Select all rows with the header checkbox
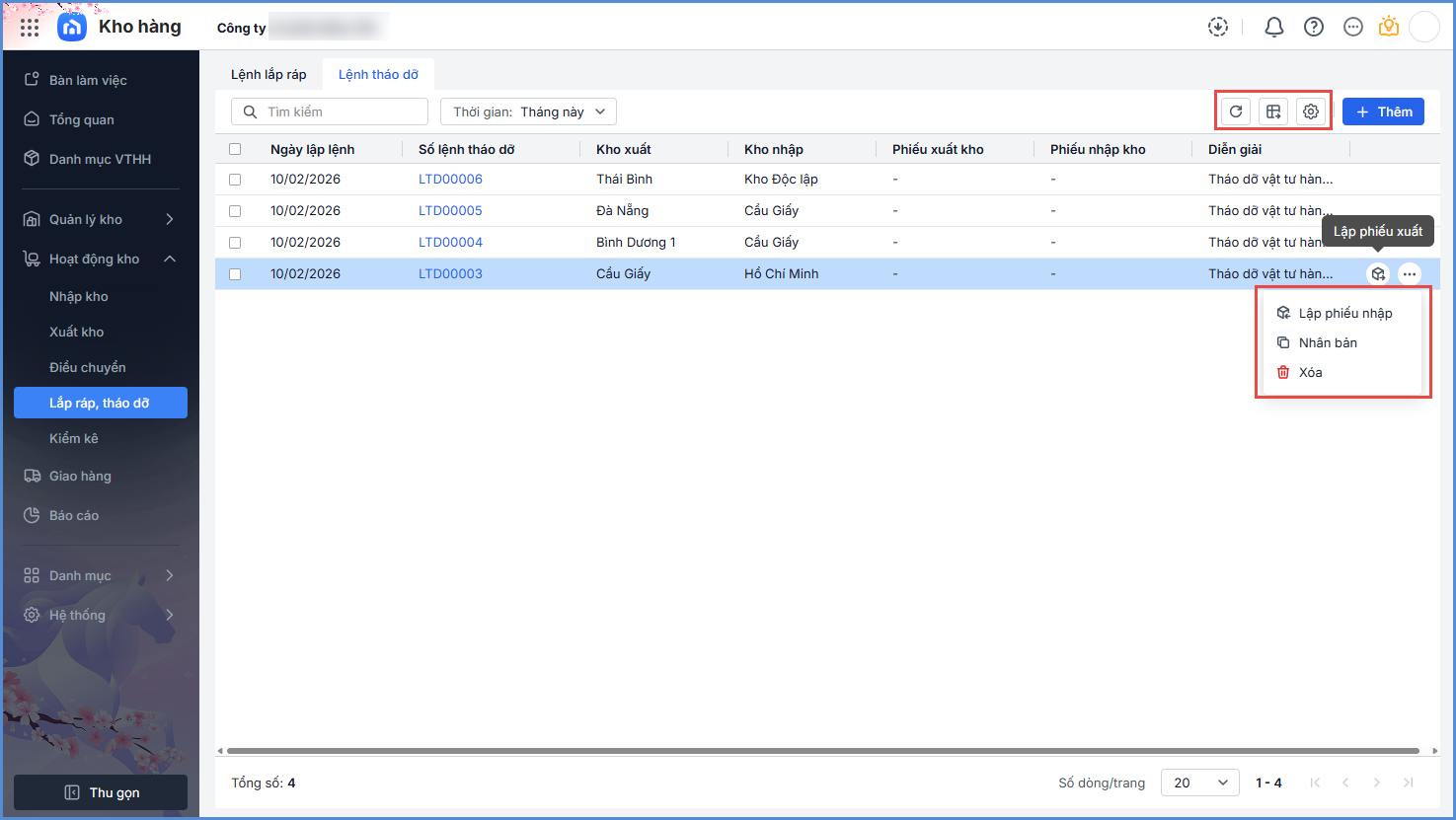Screen dimensions: 1456x820 point(235,150)
